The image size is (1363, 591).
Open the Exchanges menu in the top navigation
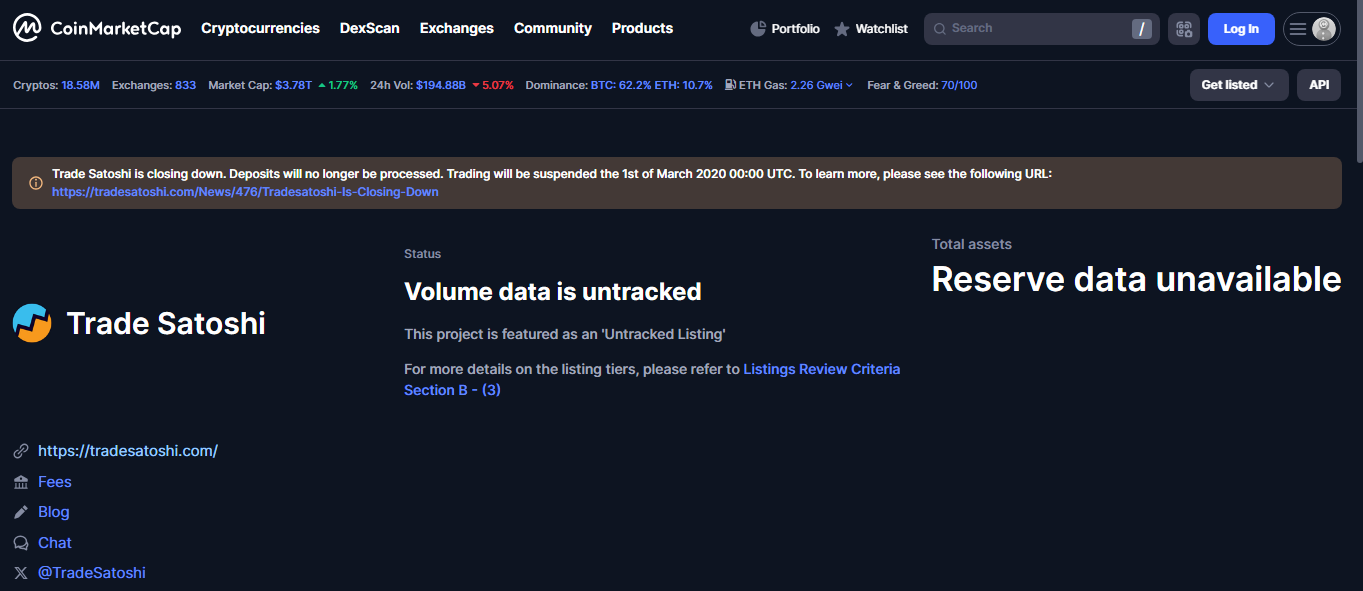(x=457, y=28)
